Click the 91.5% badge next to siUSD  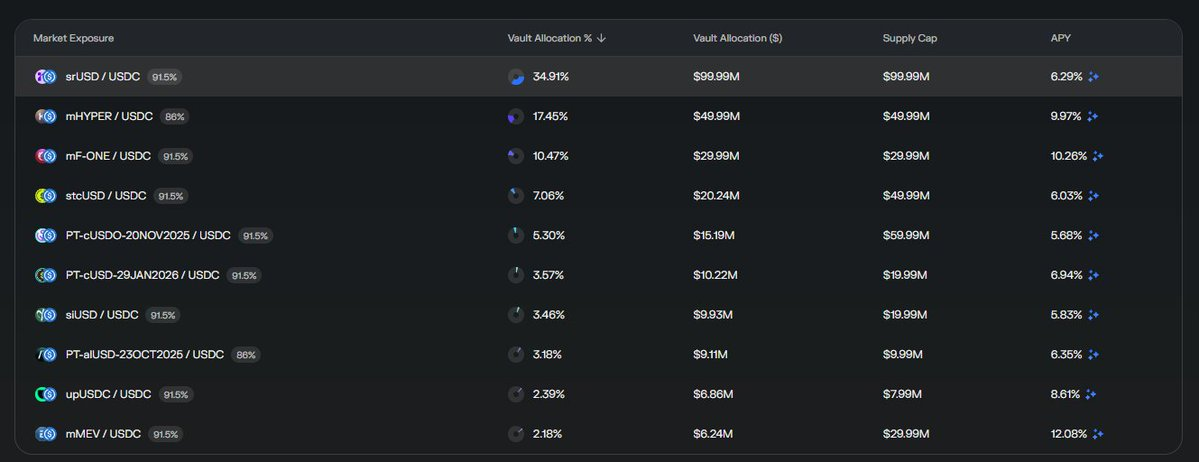163,315
